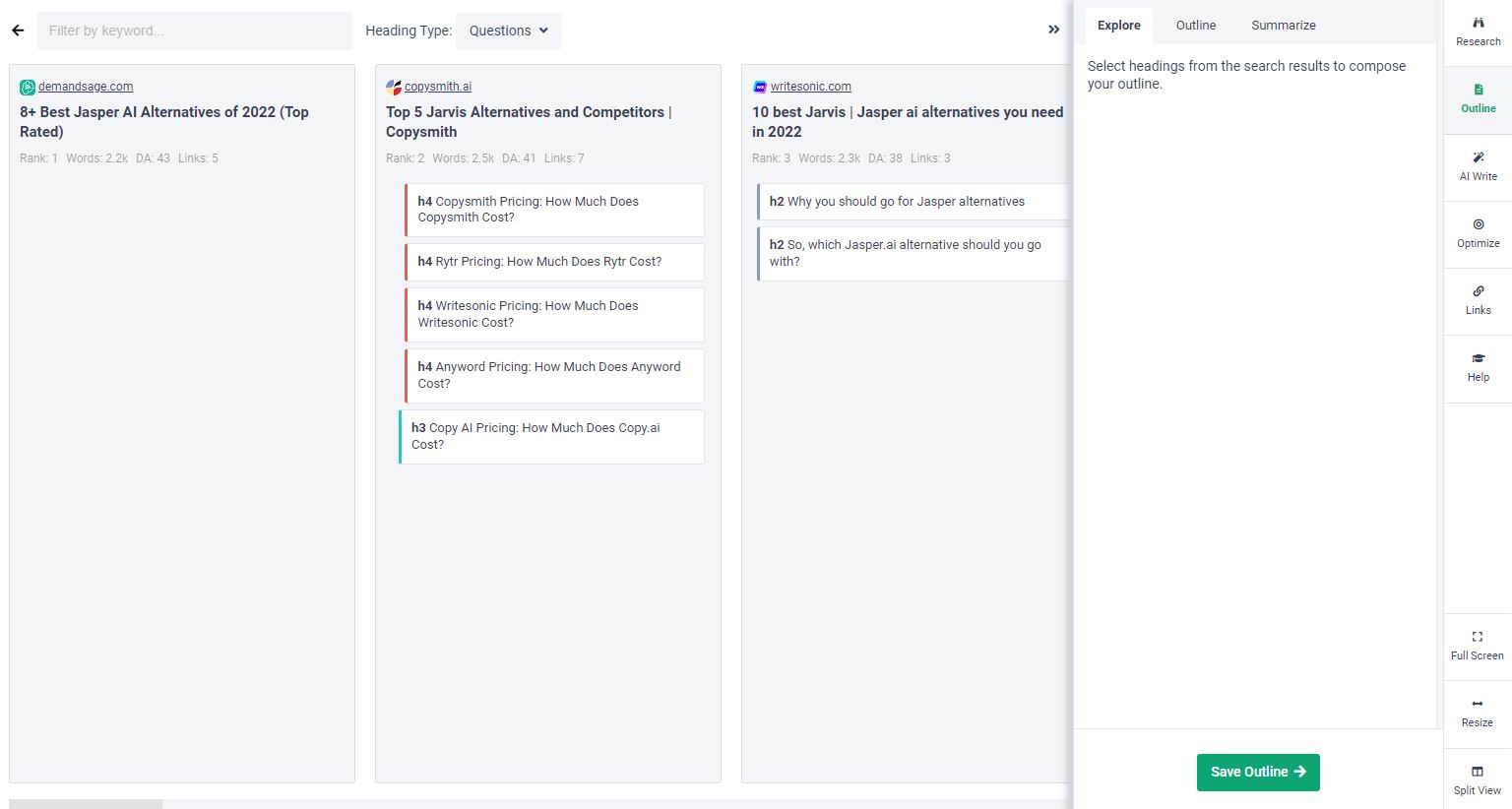Switch to Explore tab
The height and width of the screenshot is (809, 1512).
(x=1119, y=26)
